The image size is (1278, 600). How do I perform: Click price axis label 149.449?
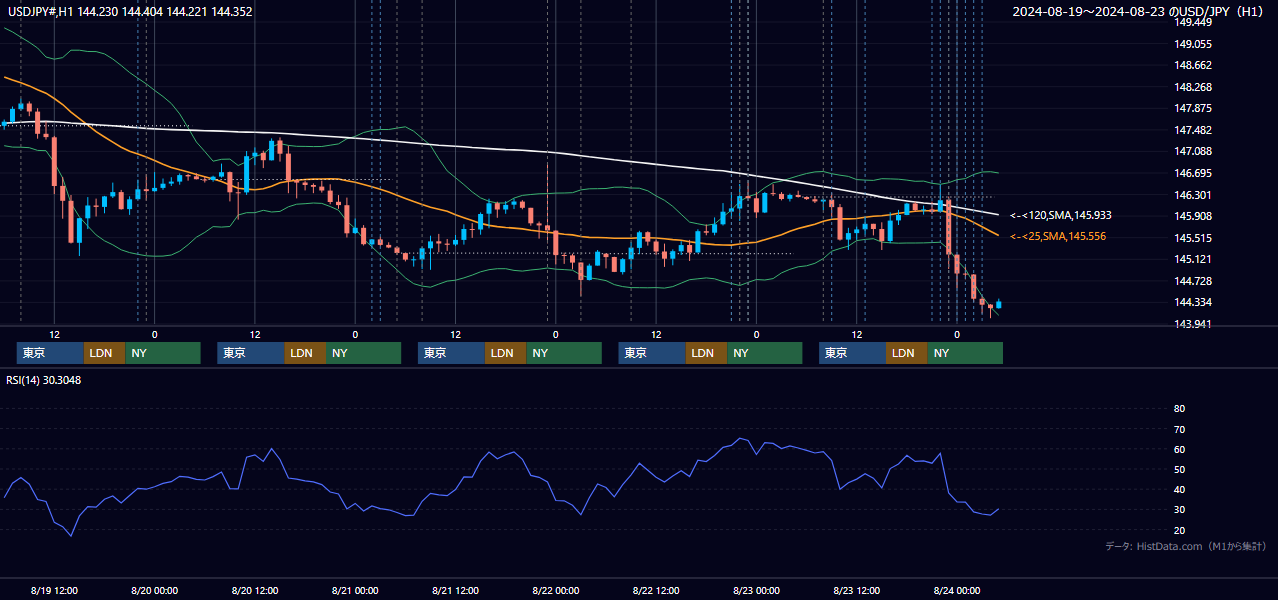pyautogui.click(x=1193, y=22)
